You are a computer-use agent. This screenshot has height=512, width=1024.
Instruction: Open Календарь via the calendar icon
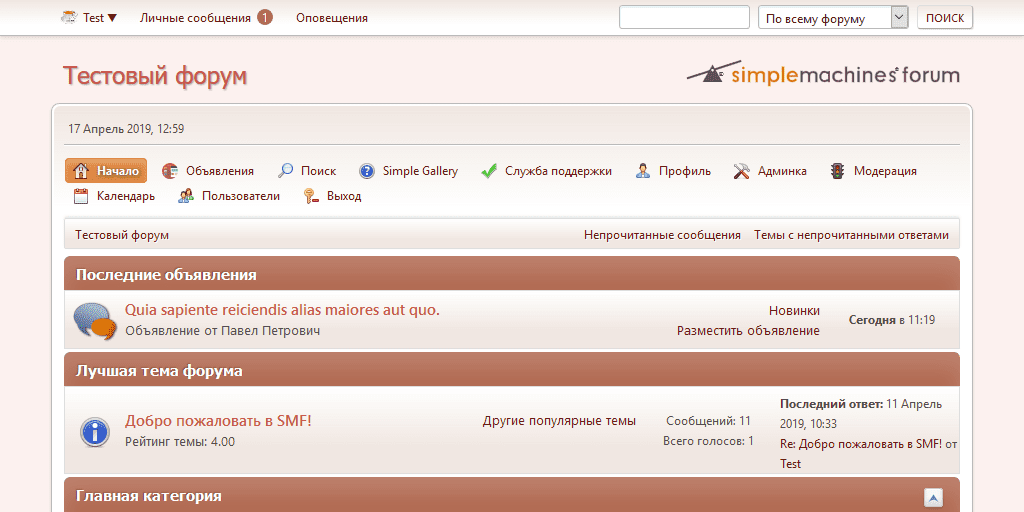(x=82, y=196)
